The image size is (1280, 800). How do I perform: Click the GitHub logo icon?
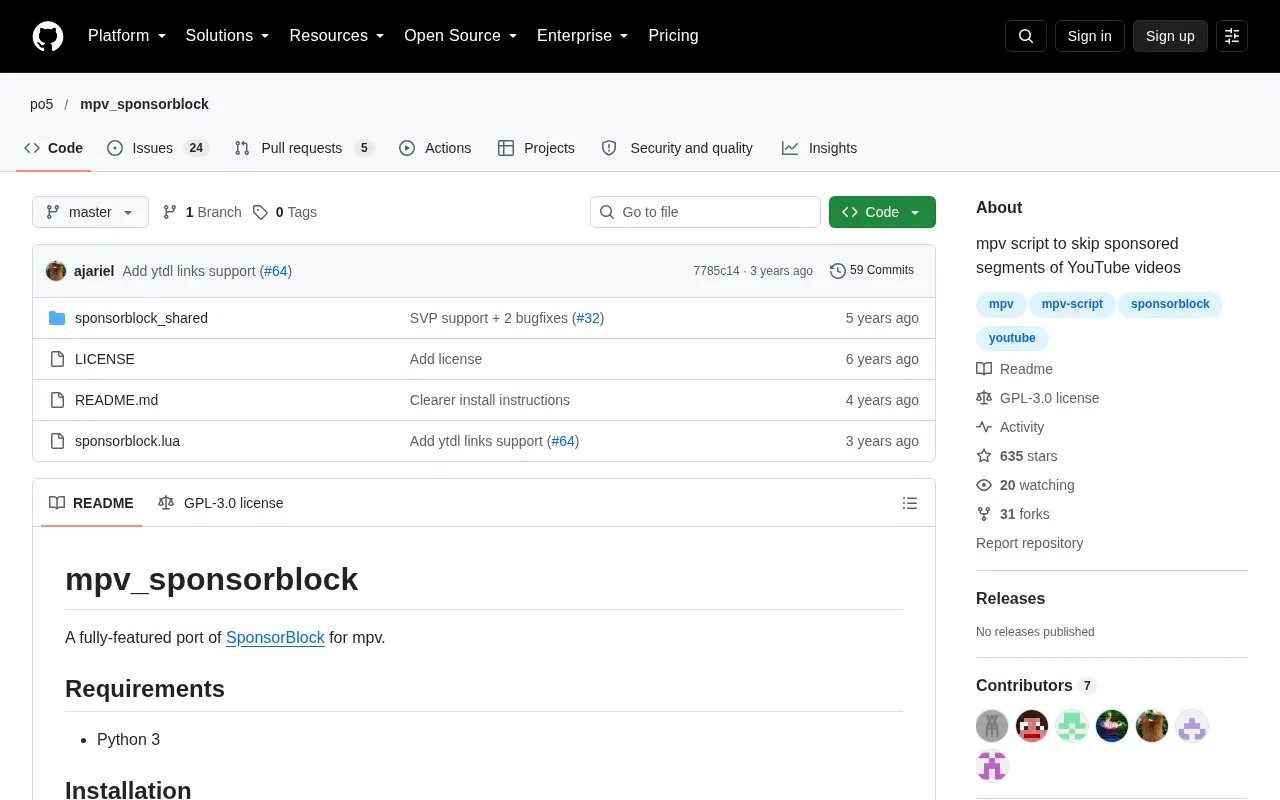[48, 36]
